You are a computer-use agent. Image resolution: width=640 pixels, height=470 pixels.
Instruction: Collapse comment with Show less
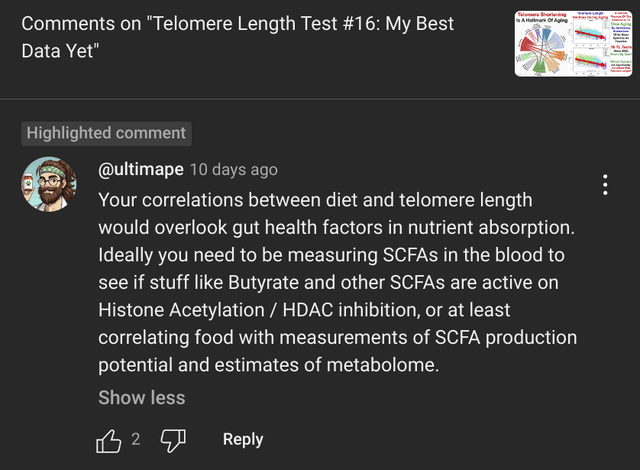[141, 397]
